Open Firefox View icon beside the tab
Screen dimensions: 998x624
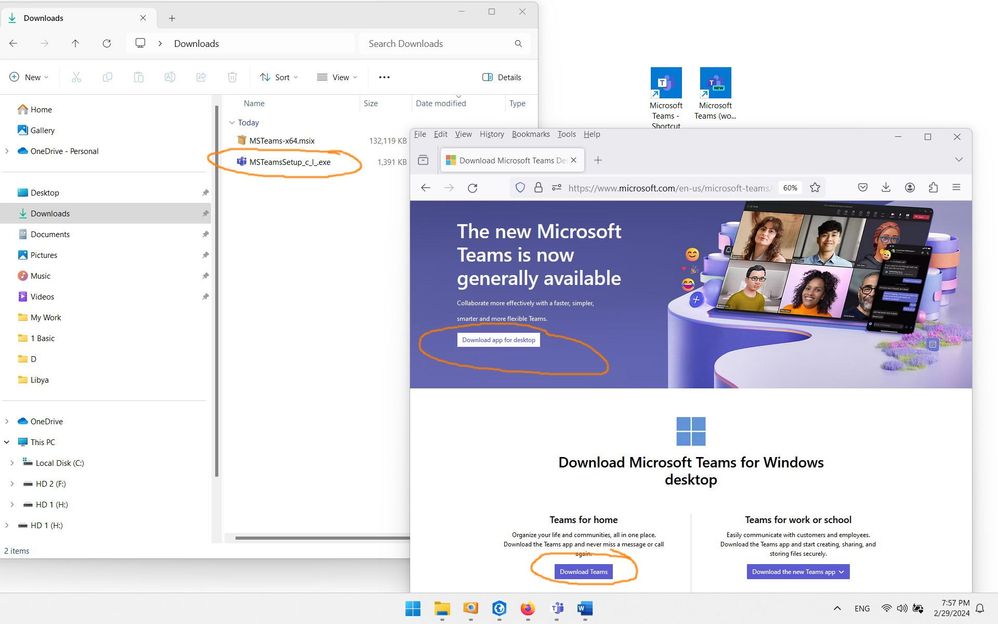point(423,160)
